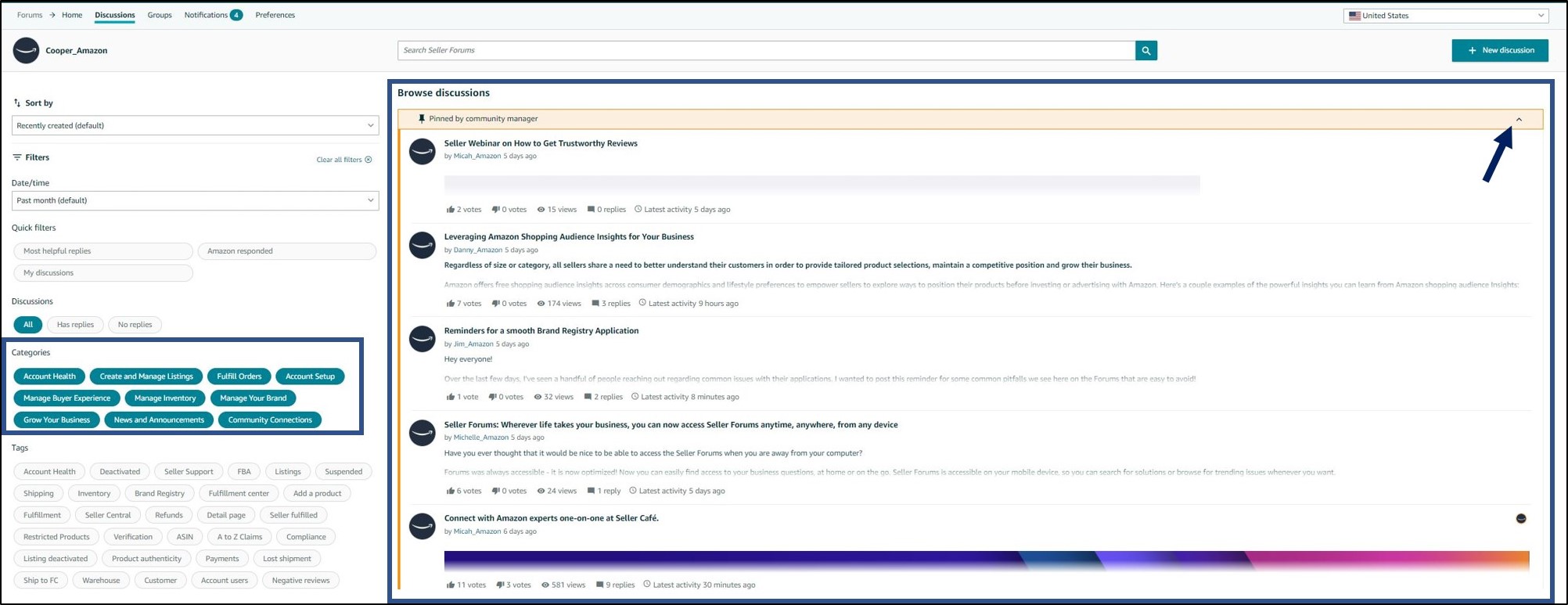
Task: Toggle Community Connections category chip
Action: point(270,420)
